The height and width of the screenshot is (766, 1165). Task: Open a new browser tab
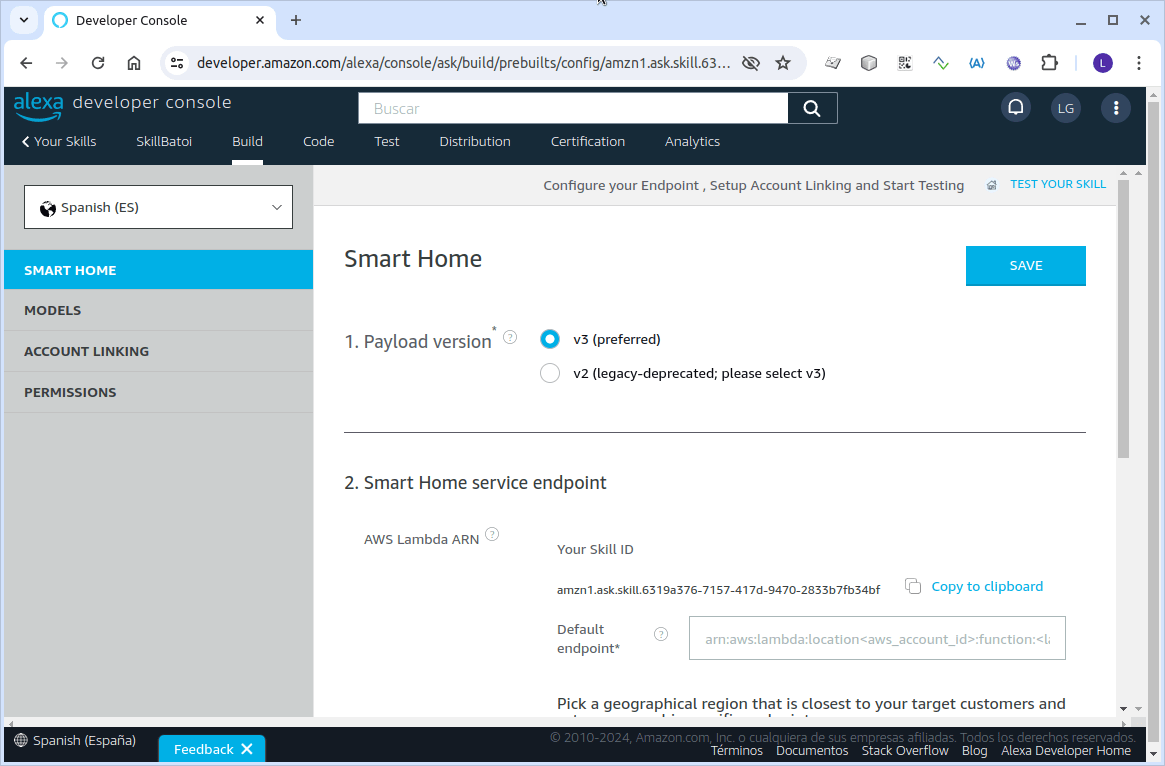[296, 20]
